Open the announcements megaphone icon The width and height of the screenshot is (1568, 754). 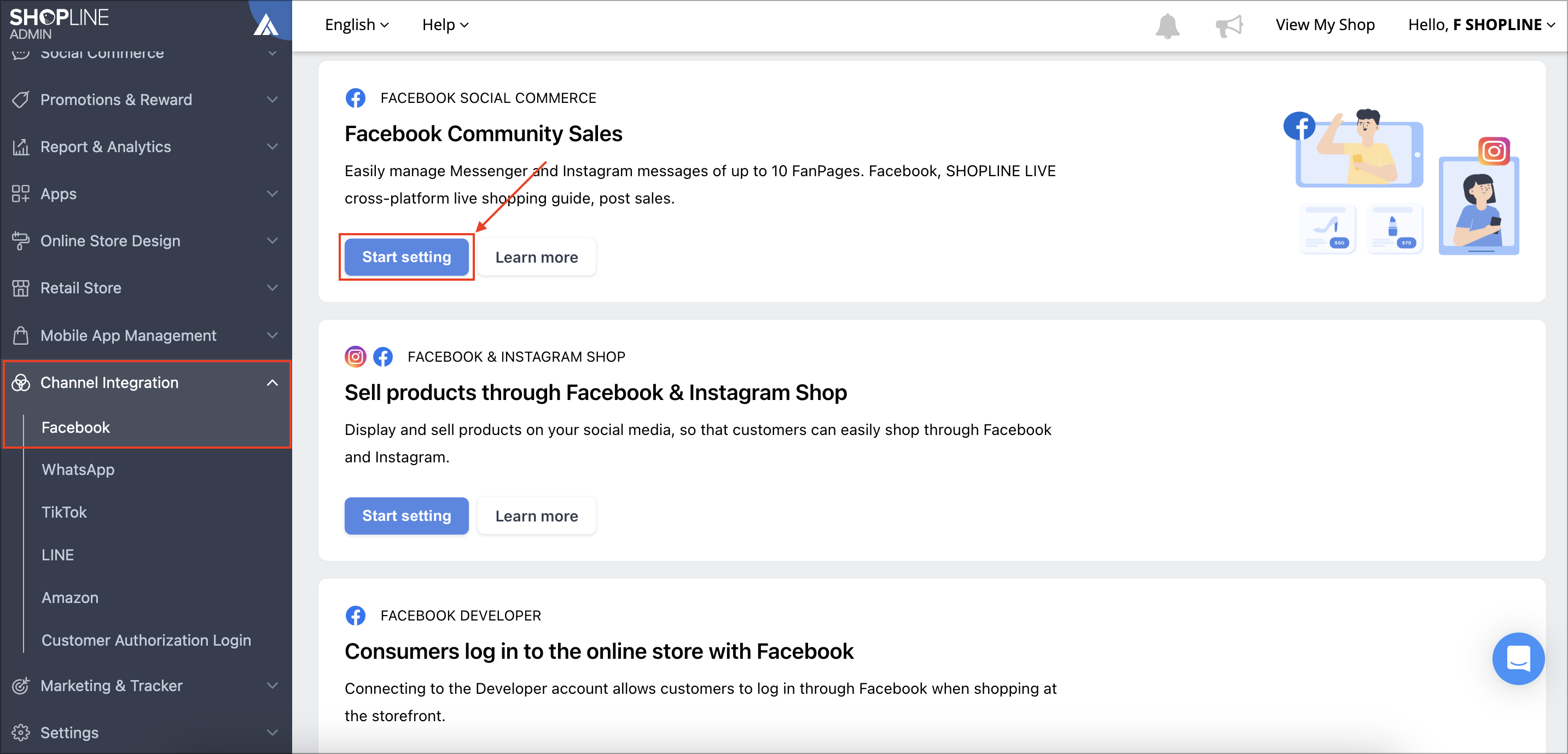(x=1229, y=26)
